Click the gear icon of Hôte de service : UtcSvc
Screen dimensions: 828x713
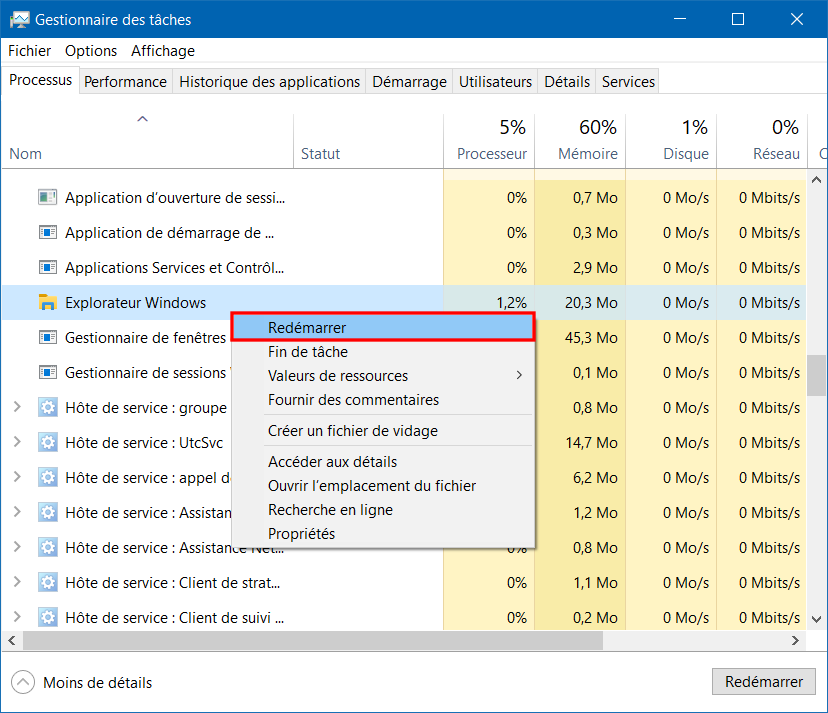click(48, 443)
